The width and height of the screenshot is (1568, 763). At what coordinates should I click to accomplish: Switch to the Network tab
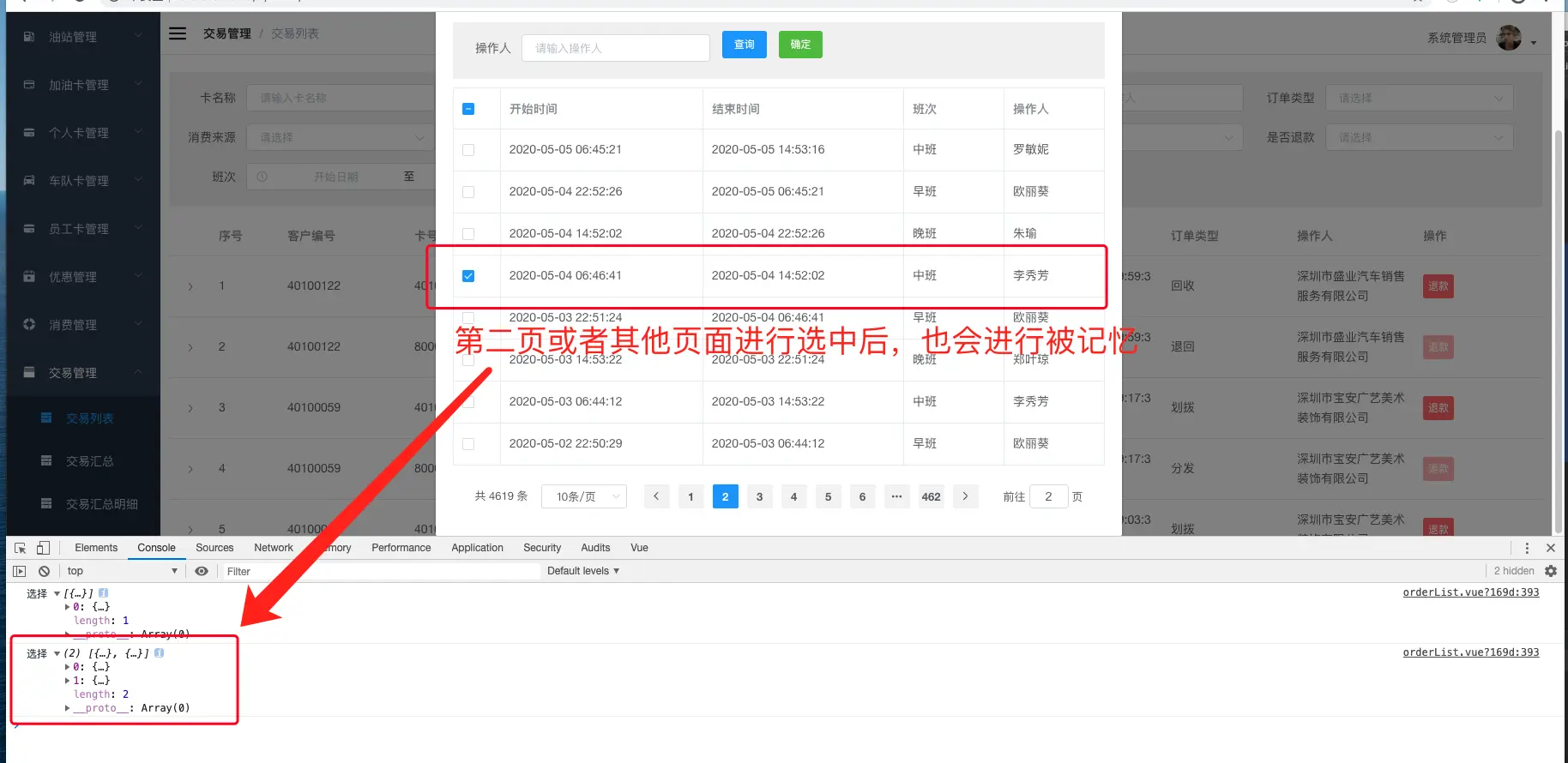274,548
